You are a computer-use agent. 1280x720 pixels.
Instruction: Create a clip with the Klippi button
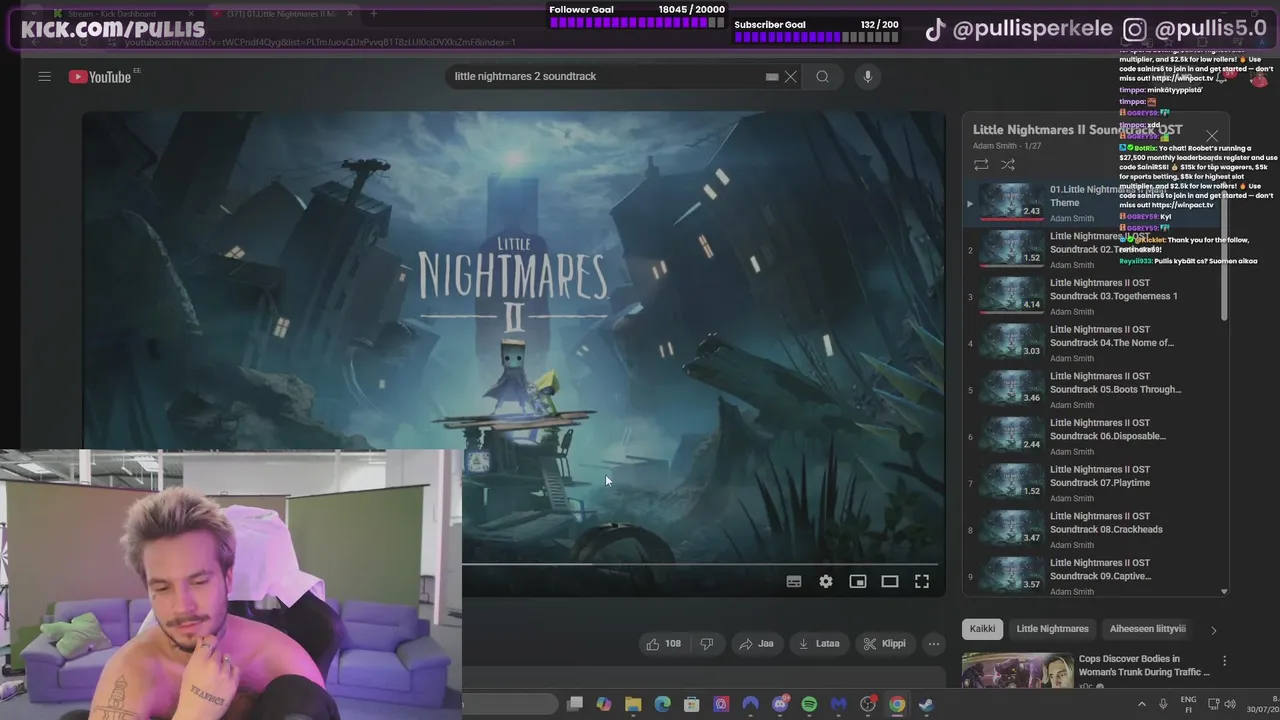pyautogui.click(x=885, y=643)
